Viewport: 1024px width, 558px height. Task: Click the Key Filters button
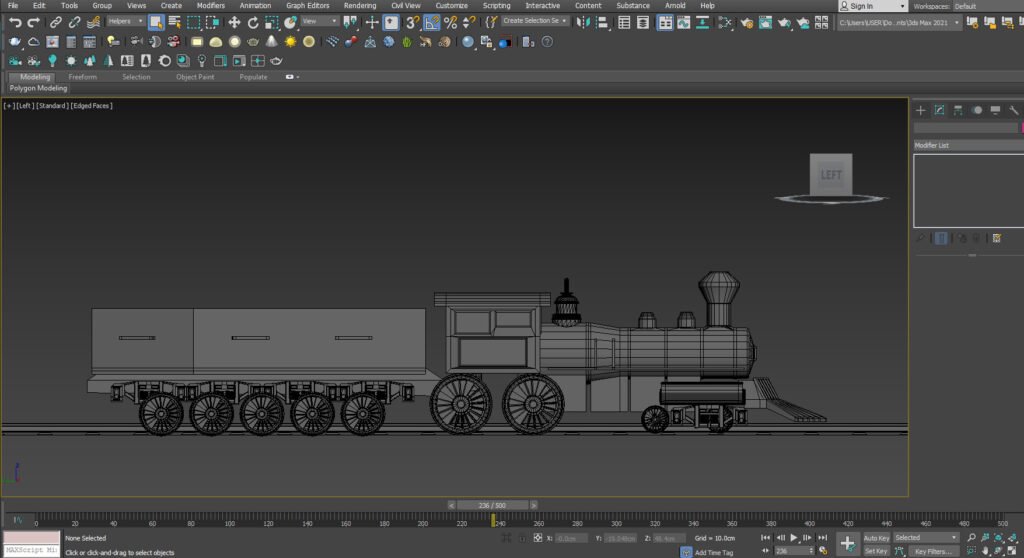coord(932,551)
